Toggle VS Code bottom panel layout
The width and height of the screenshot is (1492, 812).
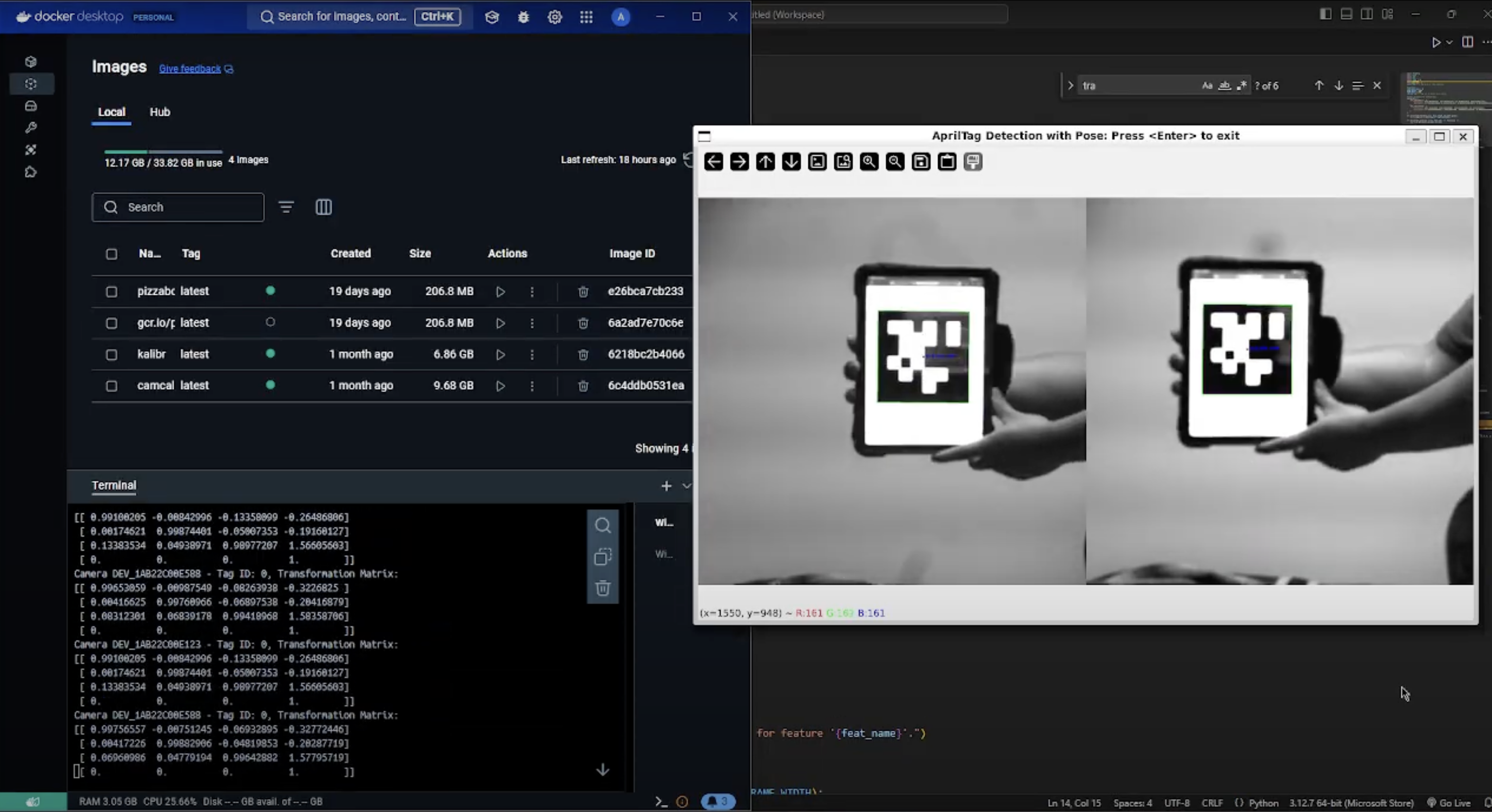(1346, 14)
